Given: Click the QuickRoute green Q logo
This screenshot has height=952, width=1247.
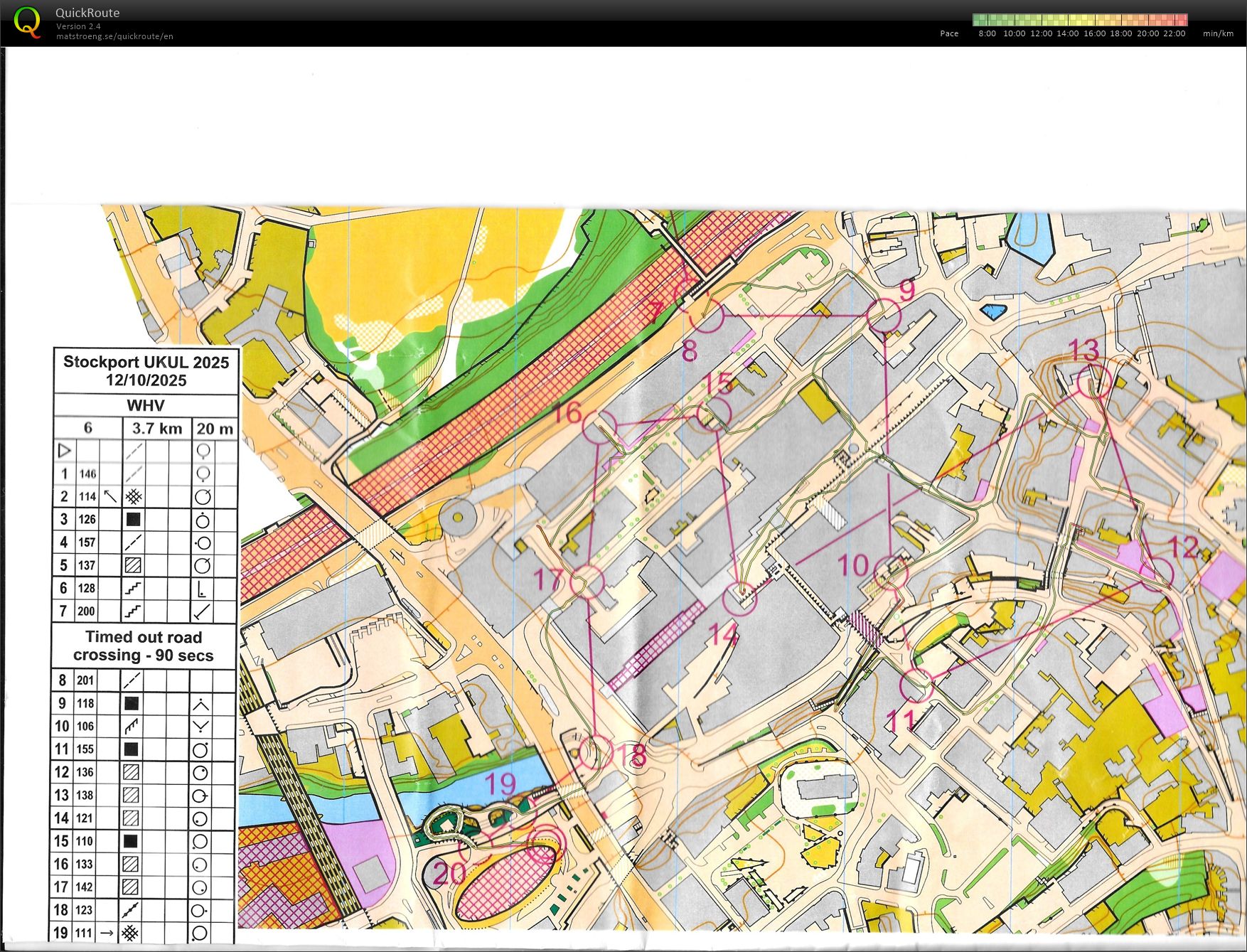Looking at the screenshot, I should coord(27,22).
